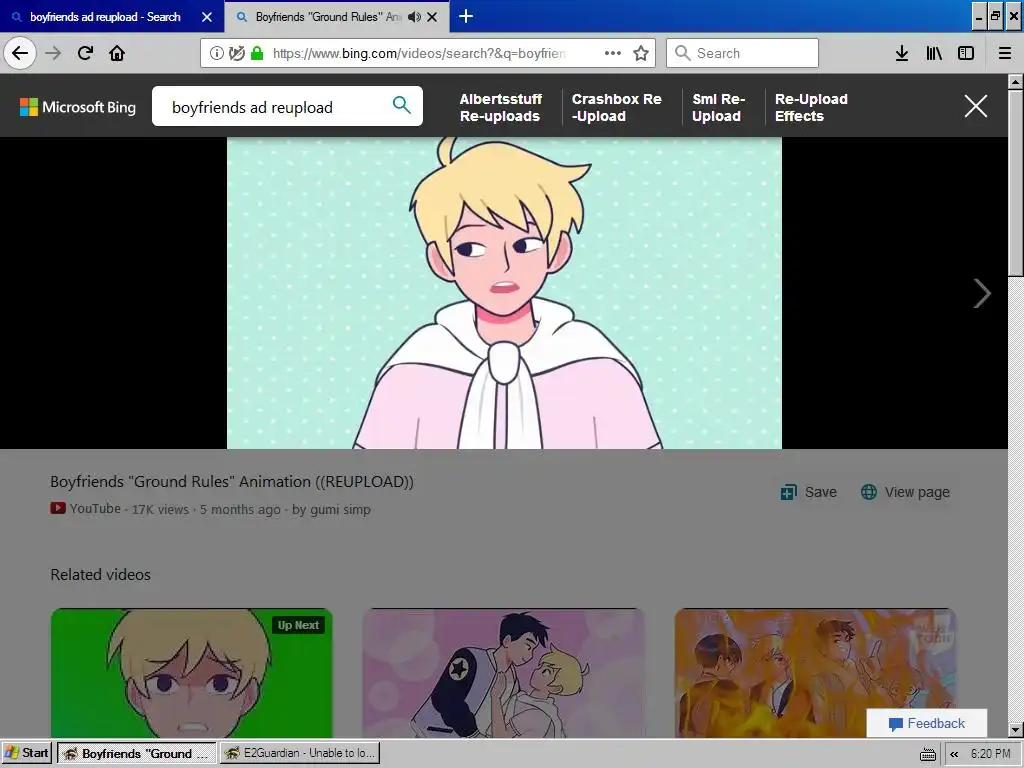Viewport: 1024px width, 768px height.
Task: Click the 6:20 PM clock
Action: [991, 754]
